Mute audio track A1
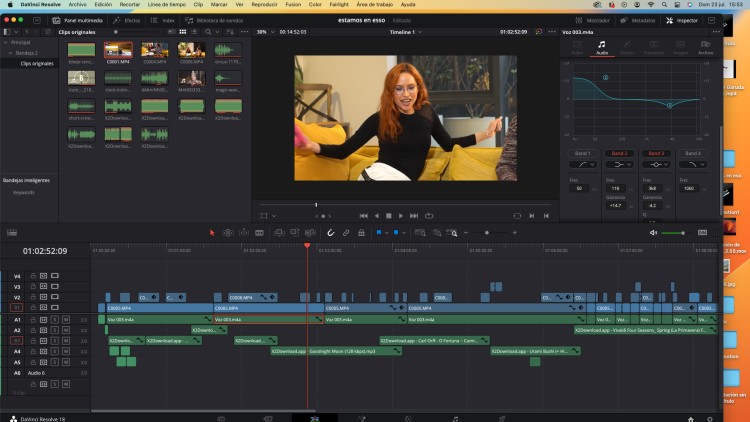The width and height of the screenshot is (750, 422). click(66, 320)
